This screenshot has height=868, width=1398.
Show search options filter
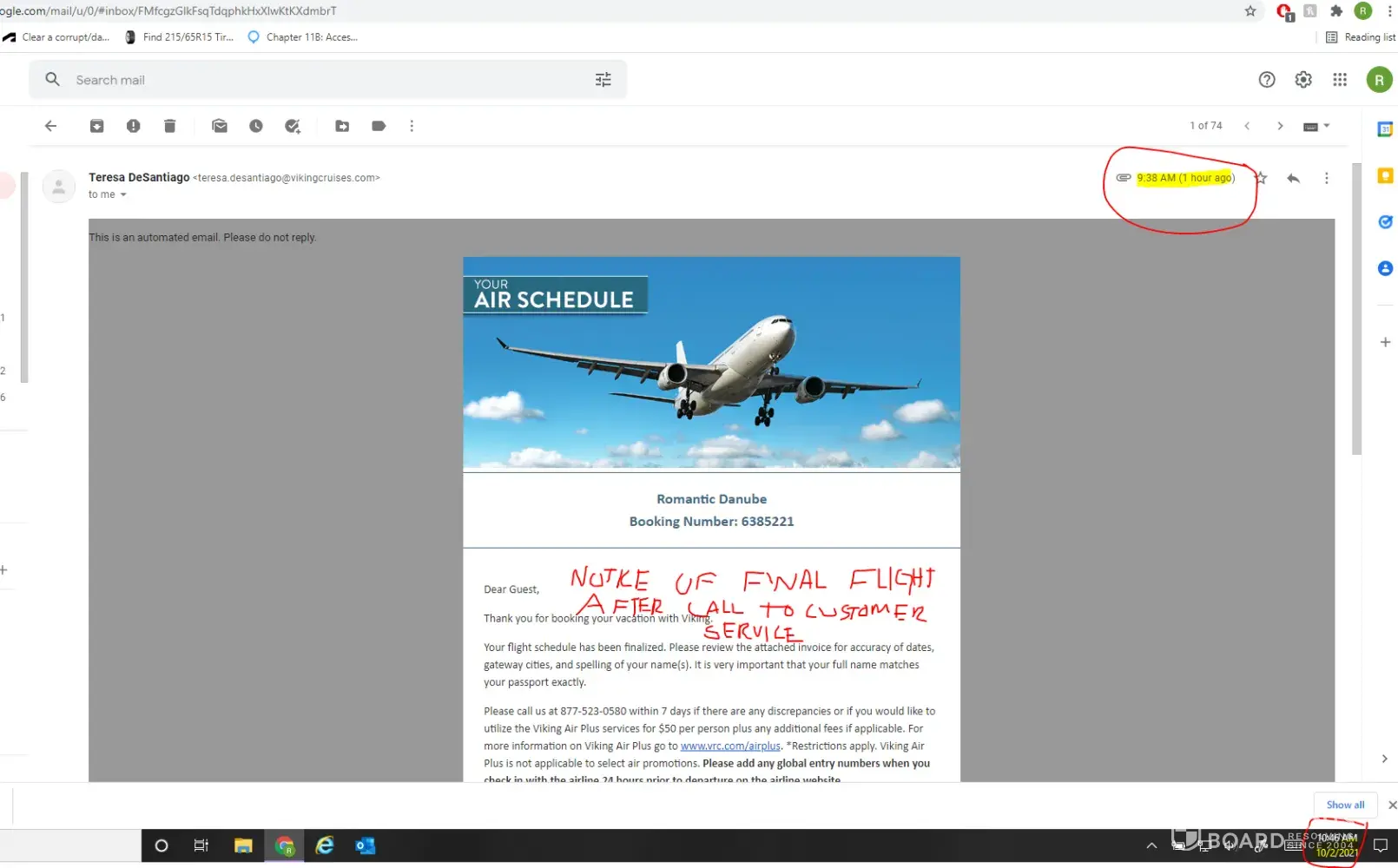tap(603, 80)
